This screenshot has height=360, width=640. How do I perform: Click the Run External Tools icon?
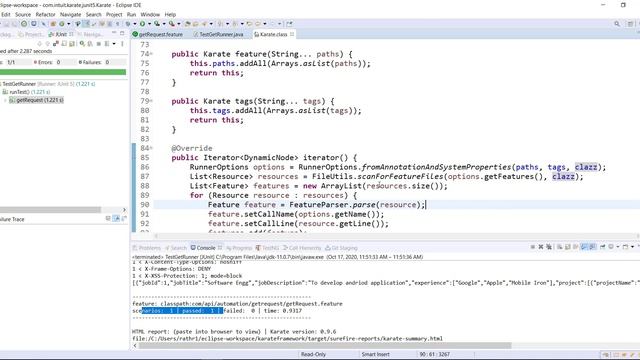(172, 24)
